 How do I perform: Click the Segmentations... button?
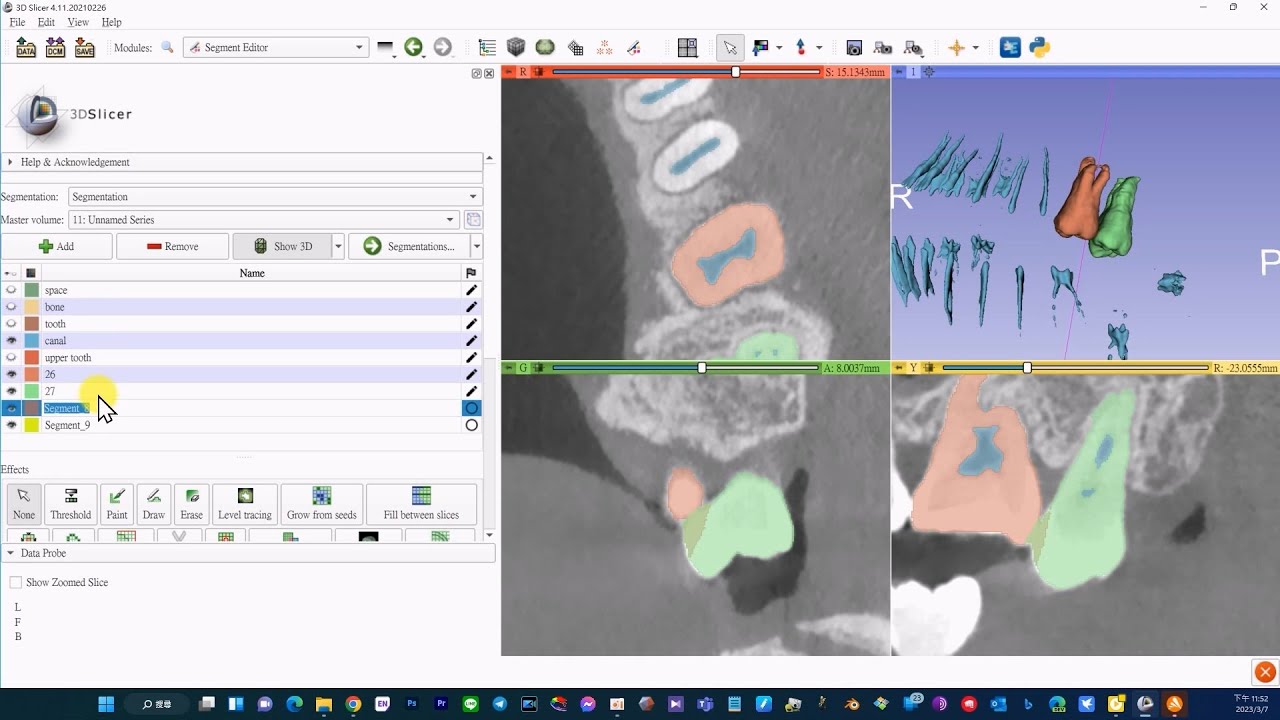point(410,246)
